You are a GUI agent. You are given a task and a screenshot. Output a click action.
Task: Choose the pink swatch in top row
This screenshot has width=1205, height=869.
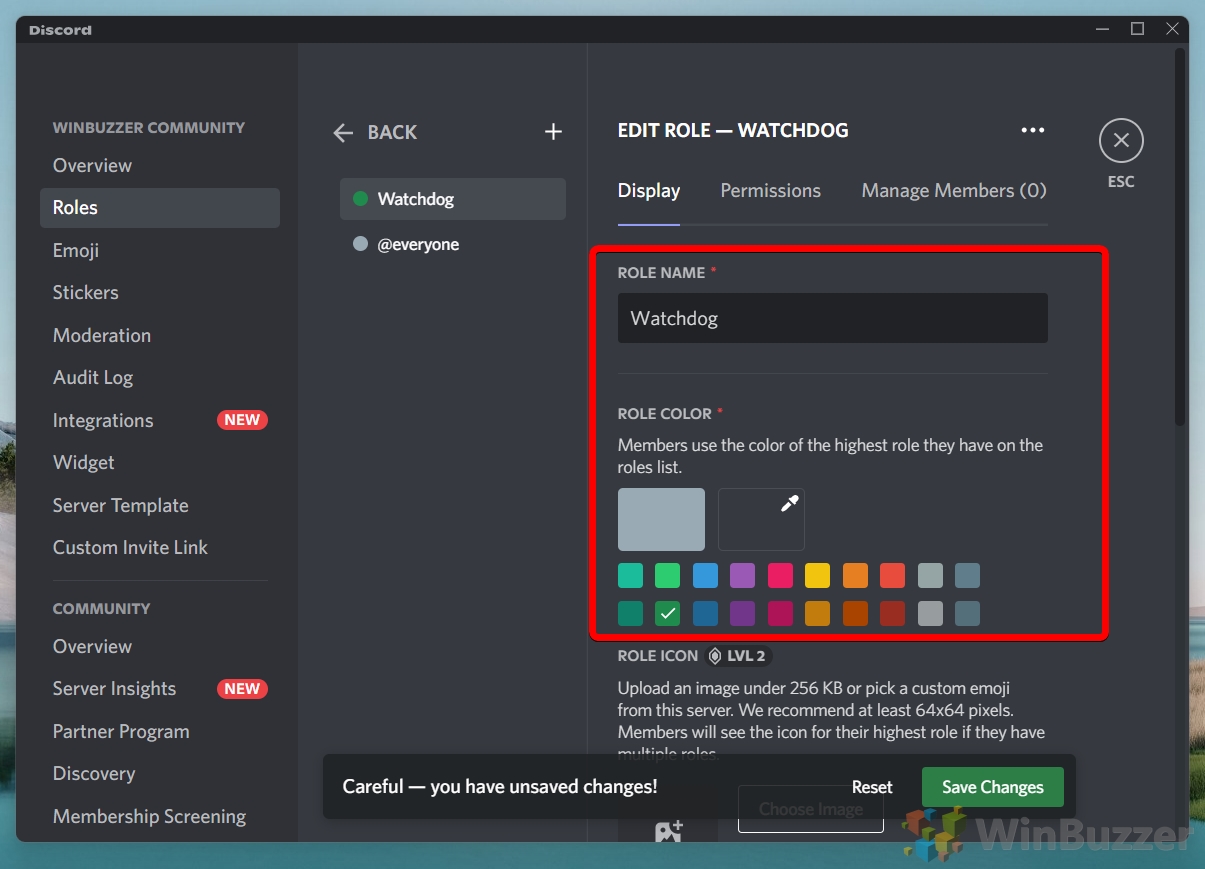coord(780,575)
